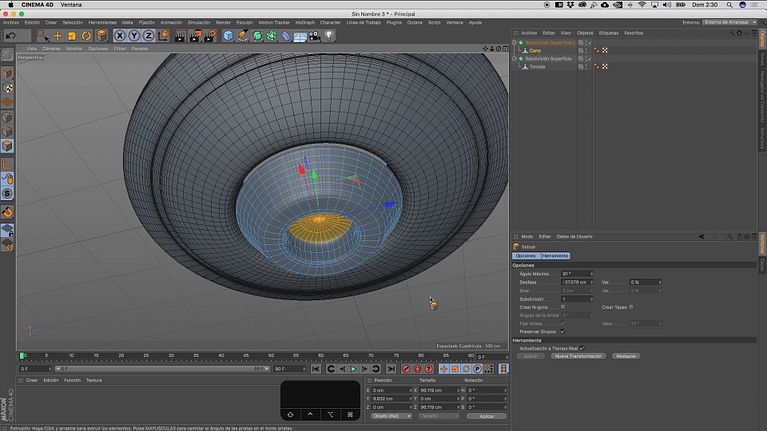The height and width of the screenshot is (431, 767).
Task: Enable the Crear N-gons checkbox
Action: pos(563,307)
